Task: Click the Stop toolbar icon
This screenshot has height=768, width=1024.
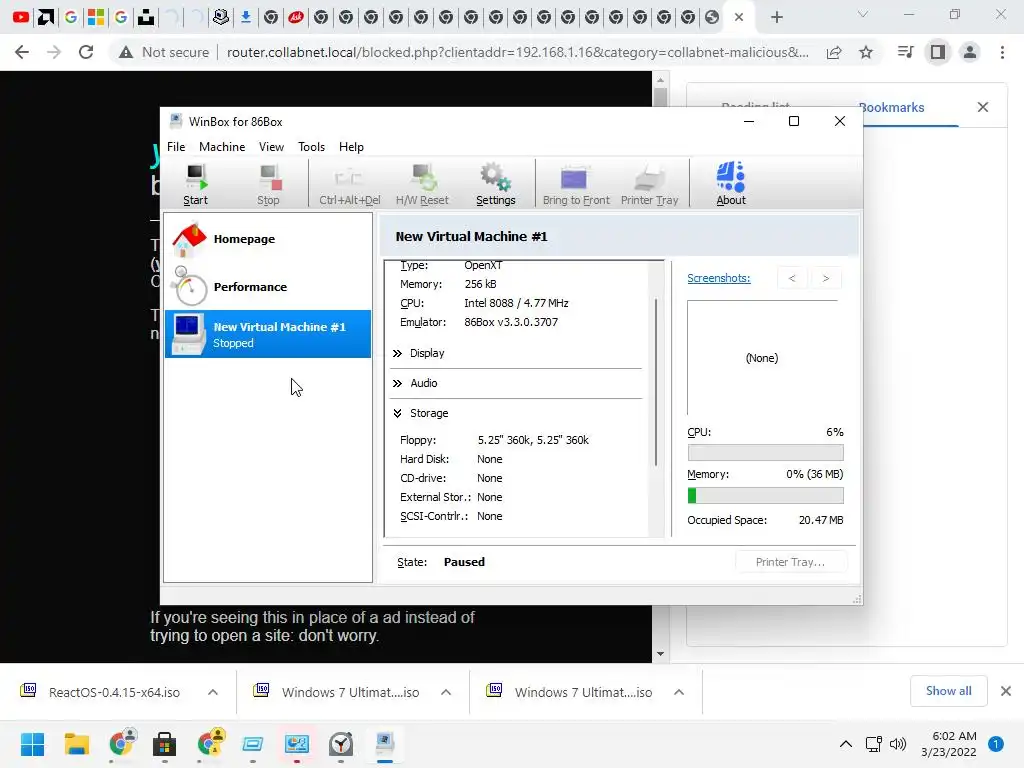Action: coord(268,184)
